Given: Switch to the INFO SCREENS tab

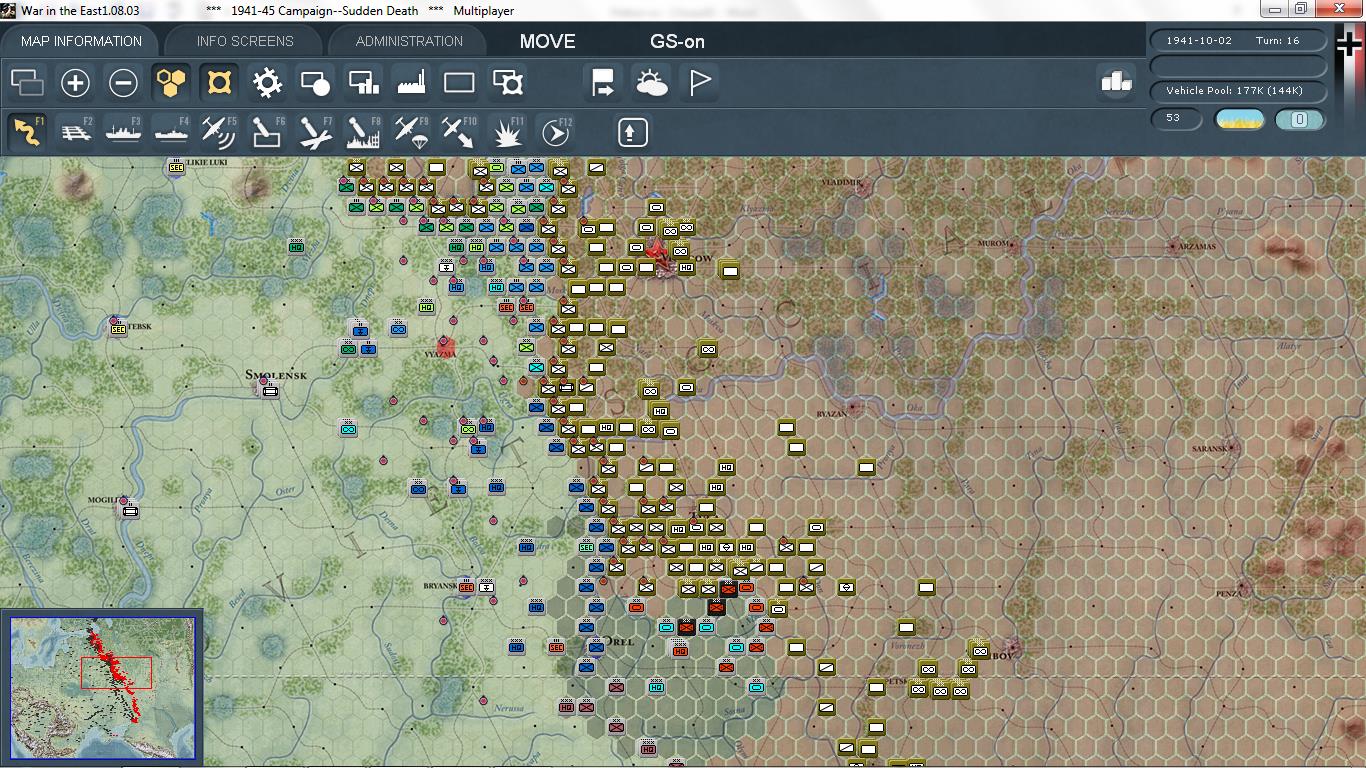Looking at the screenshot, I should coord(245,41).
